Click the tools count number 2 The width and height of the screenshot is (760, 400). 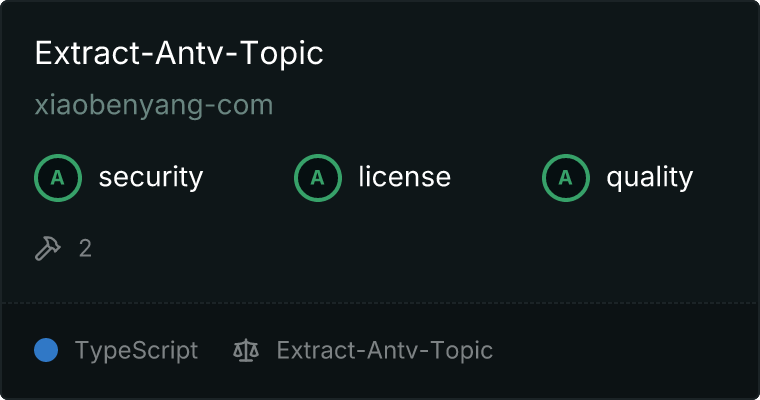pos(85,249)
